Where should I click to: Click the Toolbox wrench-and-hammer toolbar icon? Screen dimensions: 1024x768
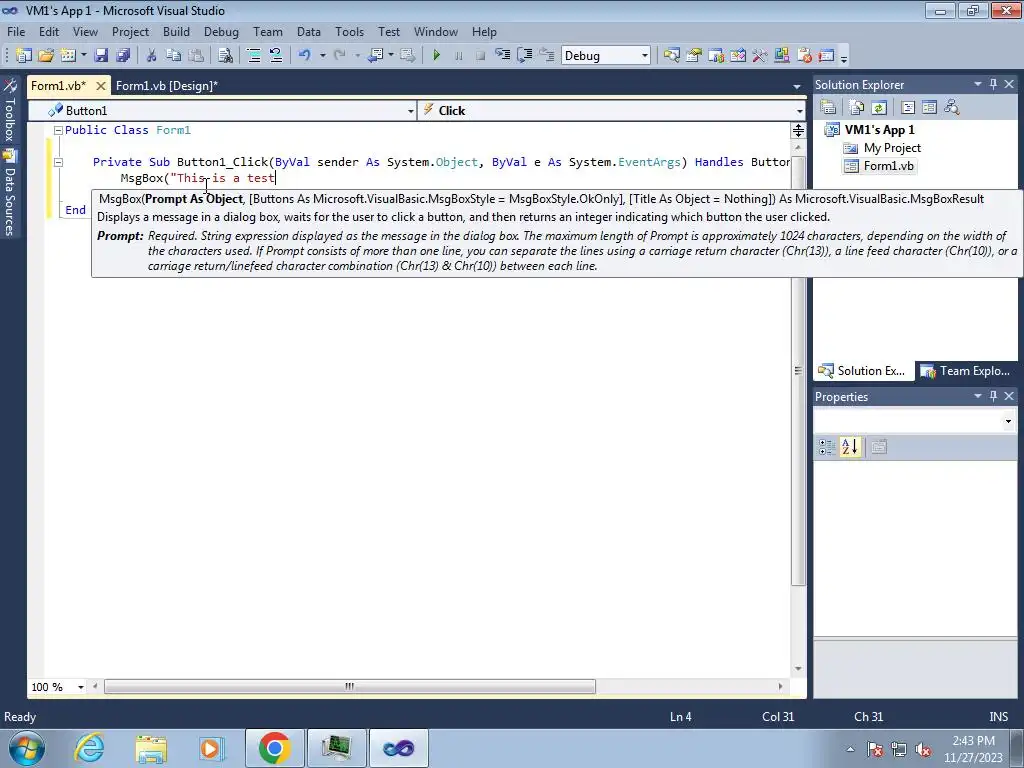[760, 56]
